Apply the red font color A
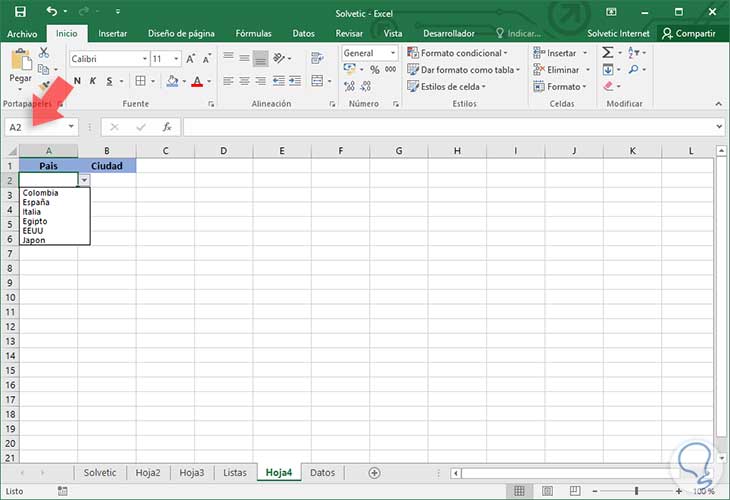Image resolution: width=730 pixels, height=500 pixels. pos(197,81)
